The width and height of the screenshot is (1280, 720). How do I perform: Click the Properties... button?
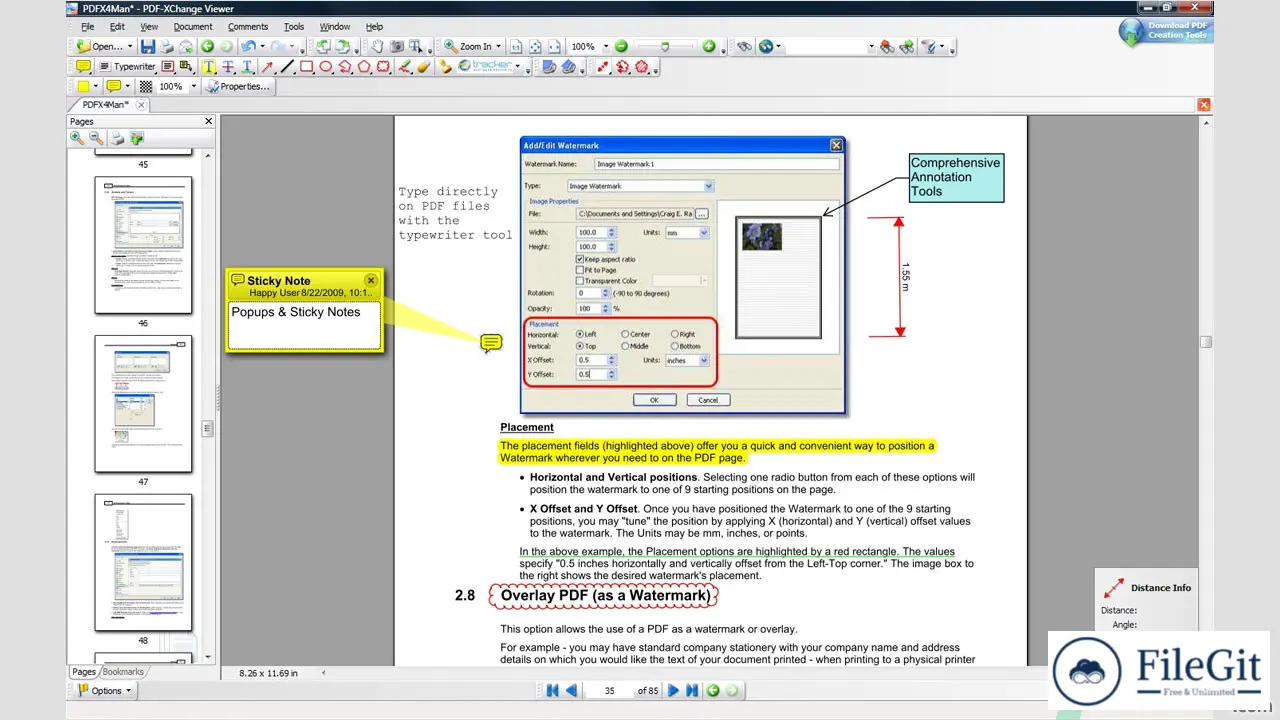(239, 87)
